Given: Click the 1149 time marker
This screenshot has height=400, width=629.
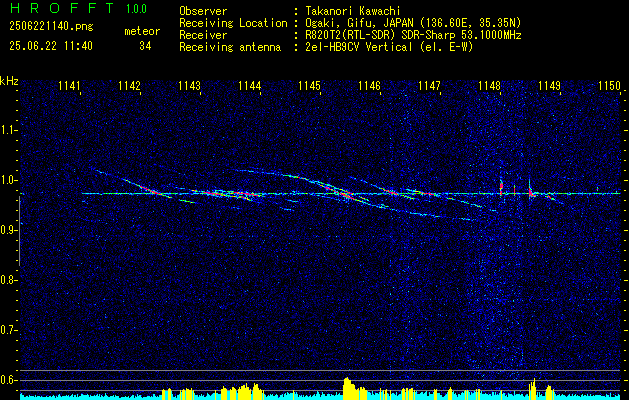Looking at the screenshot, I should [x=550, y=86].
